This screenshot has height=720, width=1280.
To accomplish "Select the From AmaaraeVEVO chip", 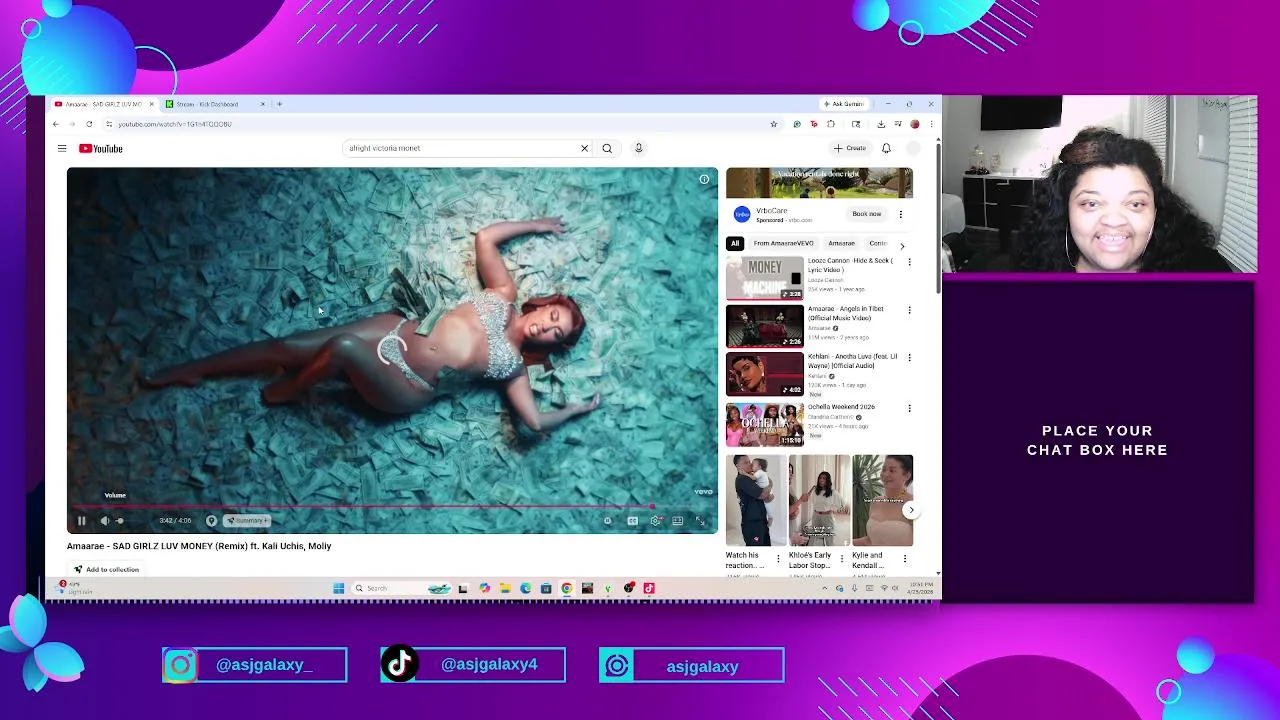I will tap(783, 244).
